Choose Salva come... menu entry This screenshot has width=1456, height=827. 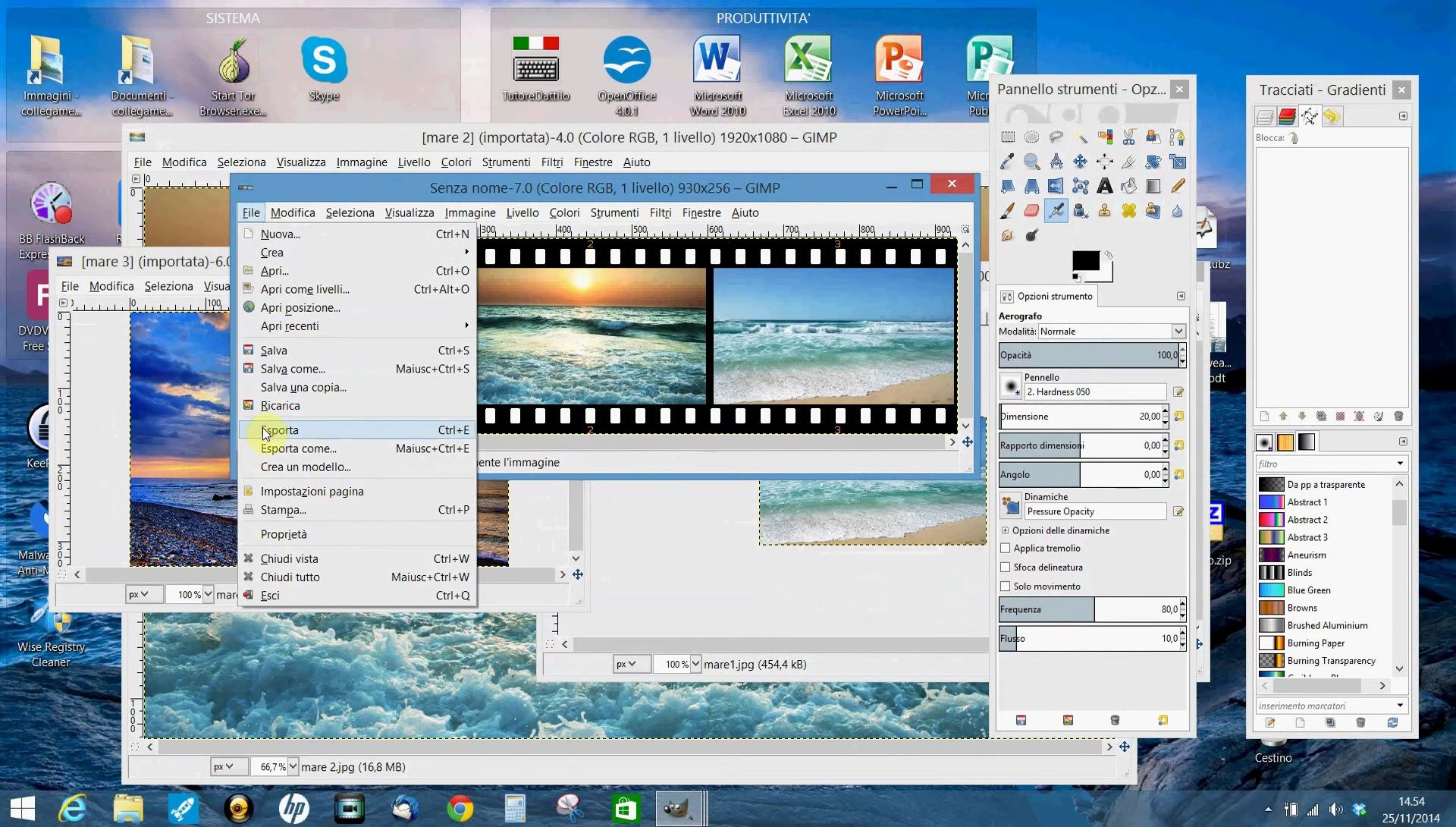(x=357, y=369)
